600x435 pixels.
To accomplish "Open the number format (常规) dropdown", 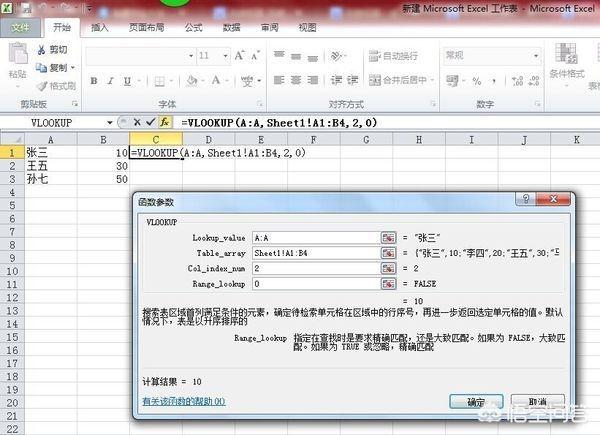I will pyautogui.click(x=536, y=56).
